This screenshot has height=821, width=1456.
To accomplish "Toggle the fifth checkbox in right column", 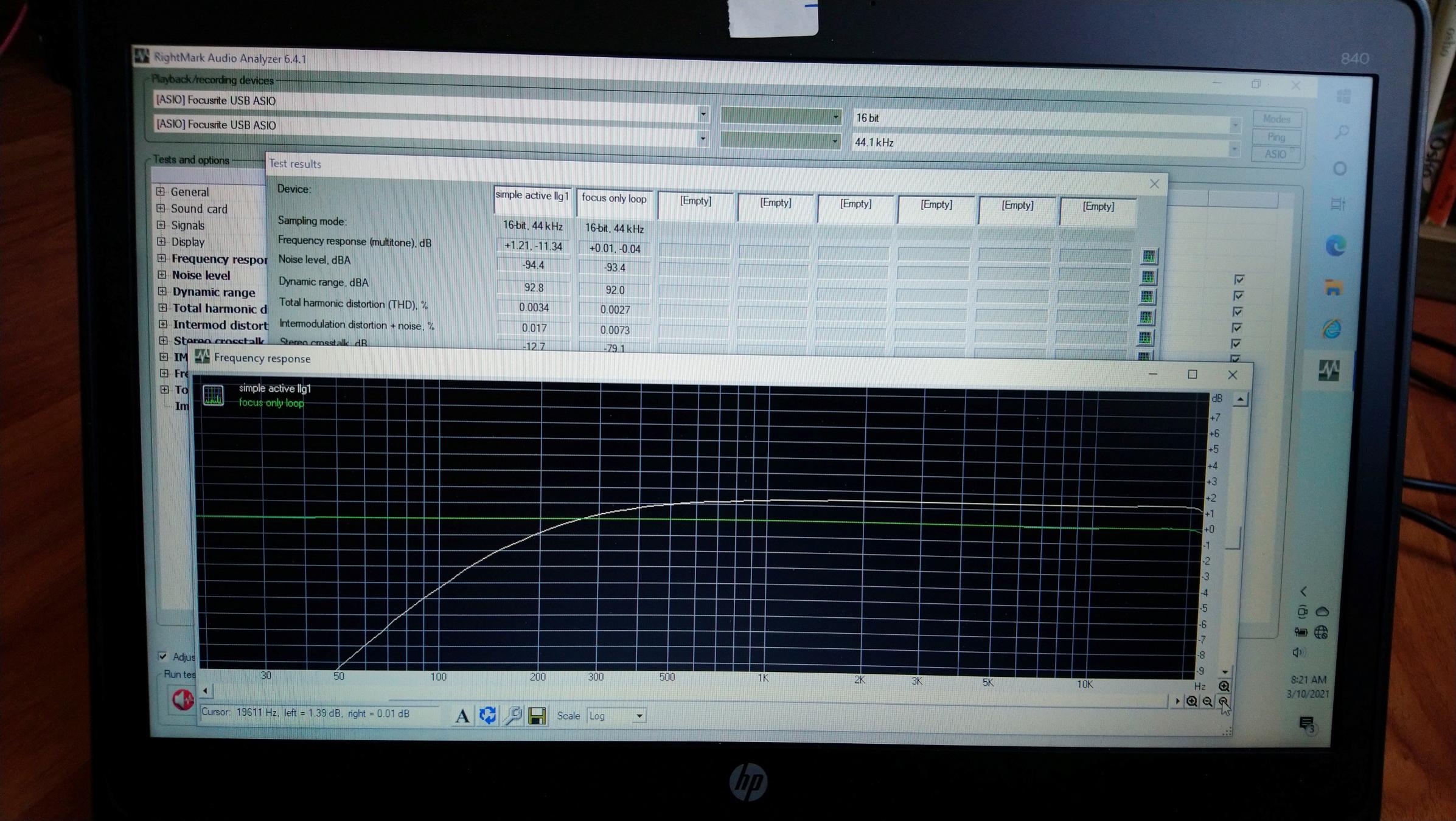I will click(1236, 344).
